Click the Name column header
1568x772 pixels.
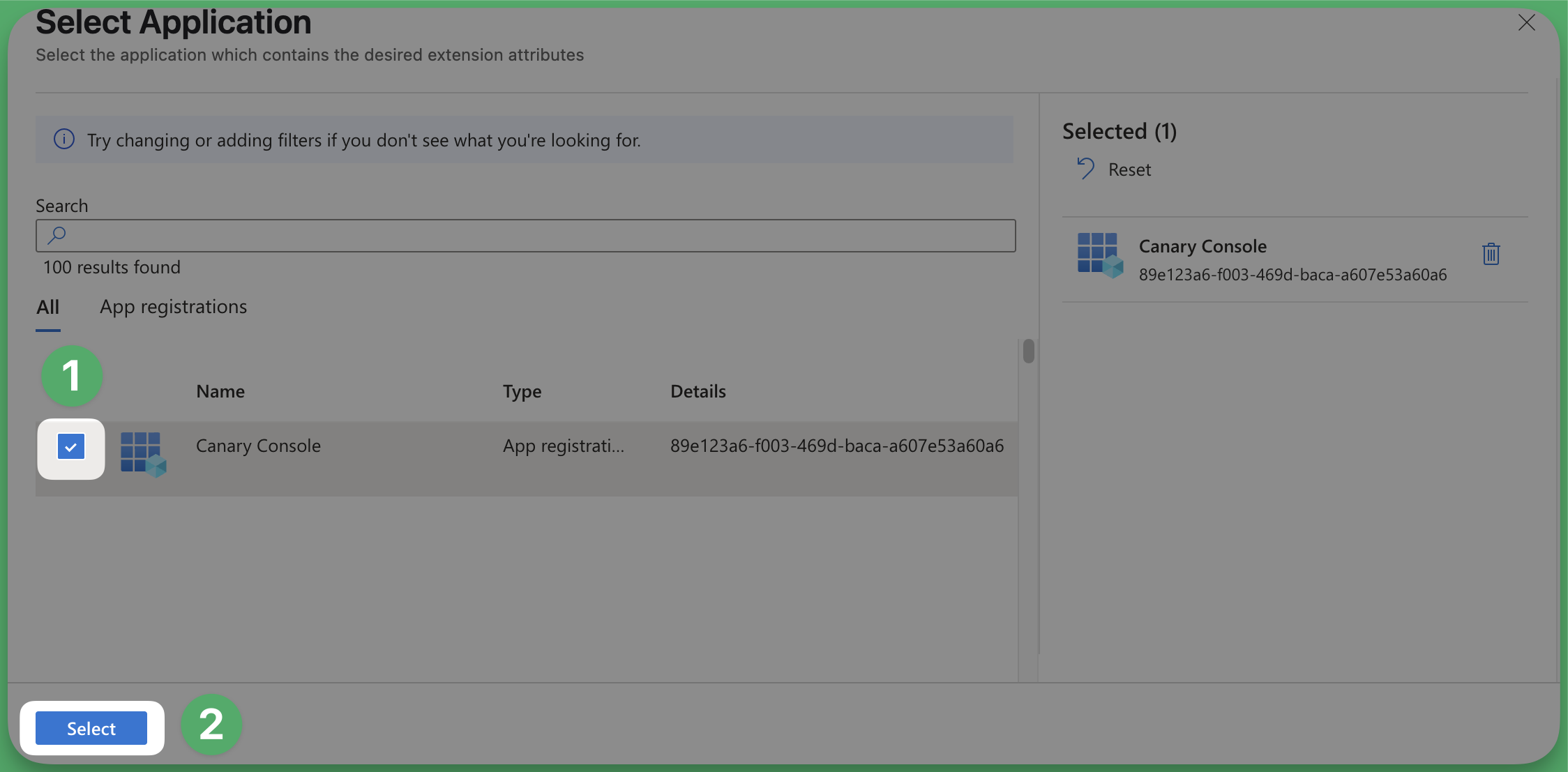(220, 391)
